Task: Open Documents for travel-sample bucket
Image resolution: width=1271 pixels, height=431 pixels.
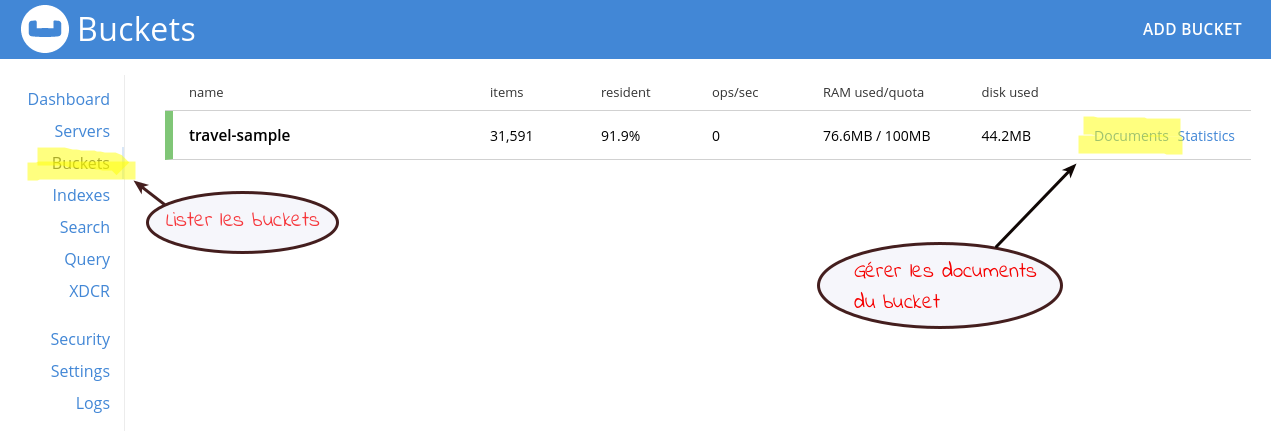Action: [1131, 136]
